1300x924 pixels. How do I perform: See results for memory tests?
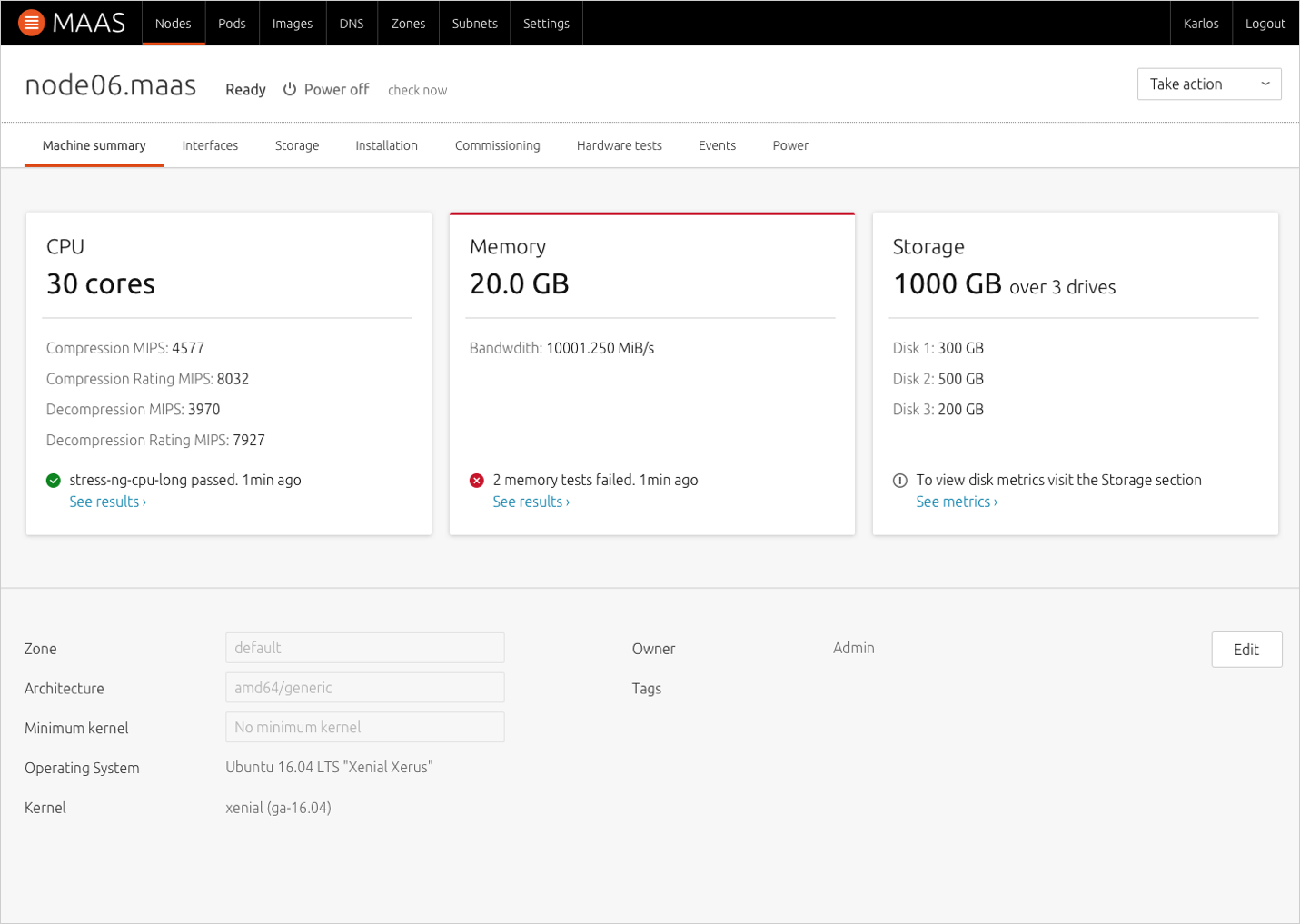coord(531,502)
